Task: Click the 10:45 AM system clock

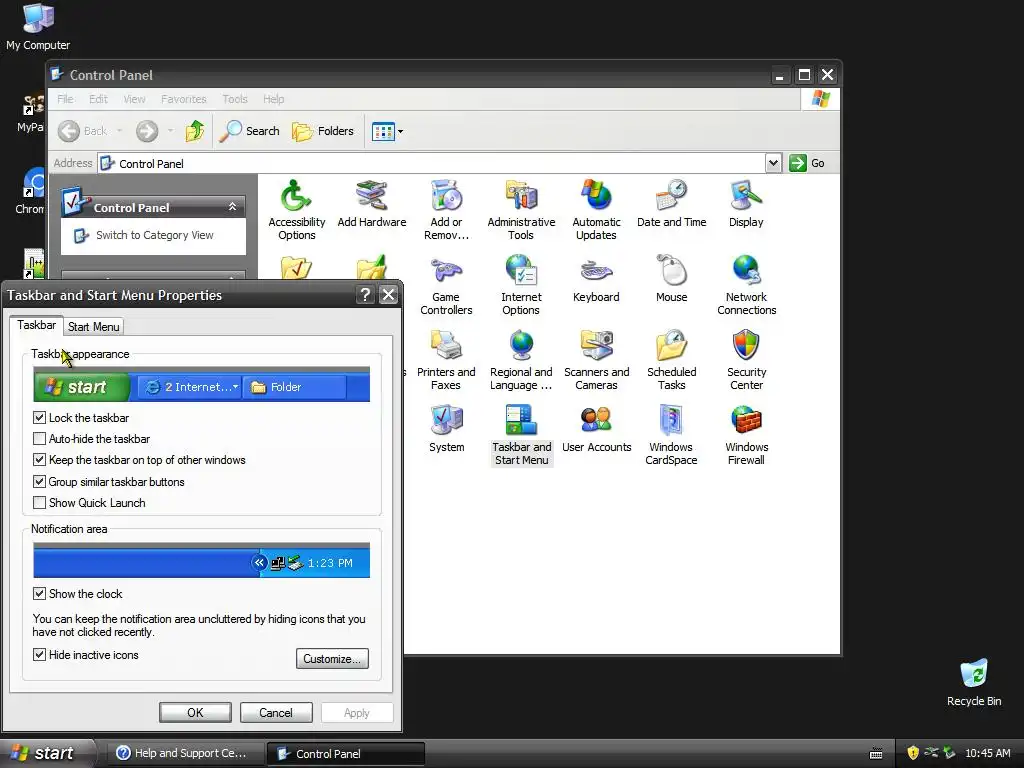Action: click(987, 754)
